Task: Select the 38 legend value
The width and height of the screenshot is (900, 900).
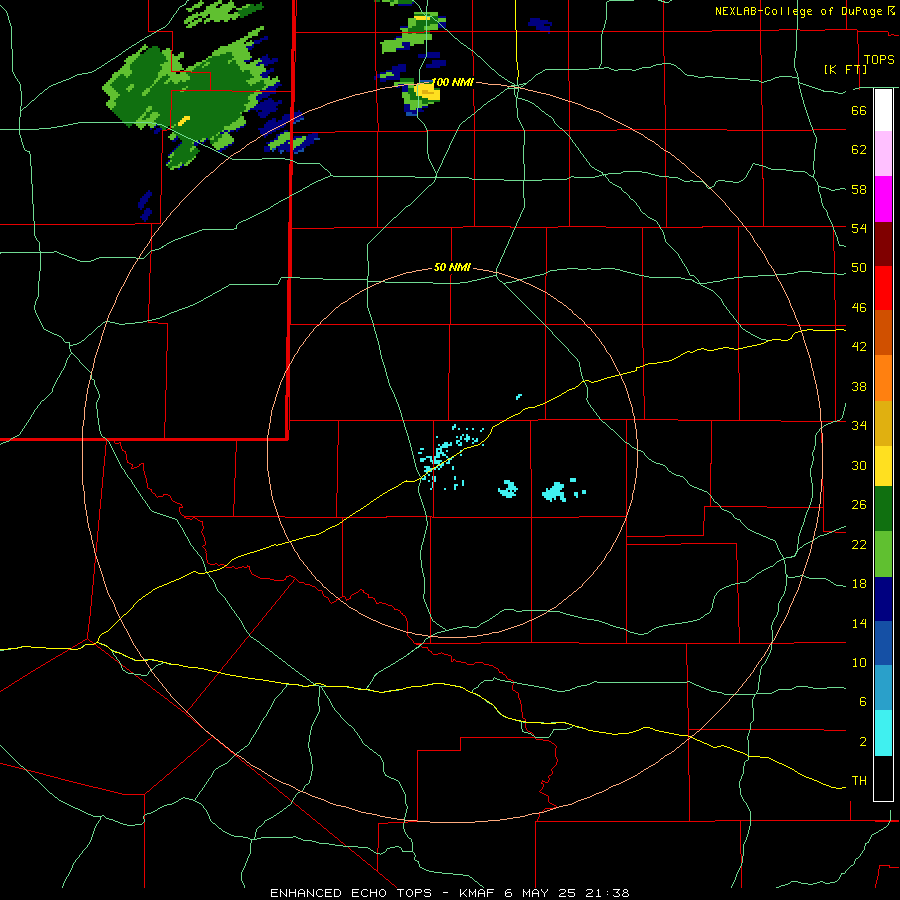Action: [859, 386]
